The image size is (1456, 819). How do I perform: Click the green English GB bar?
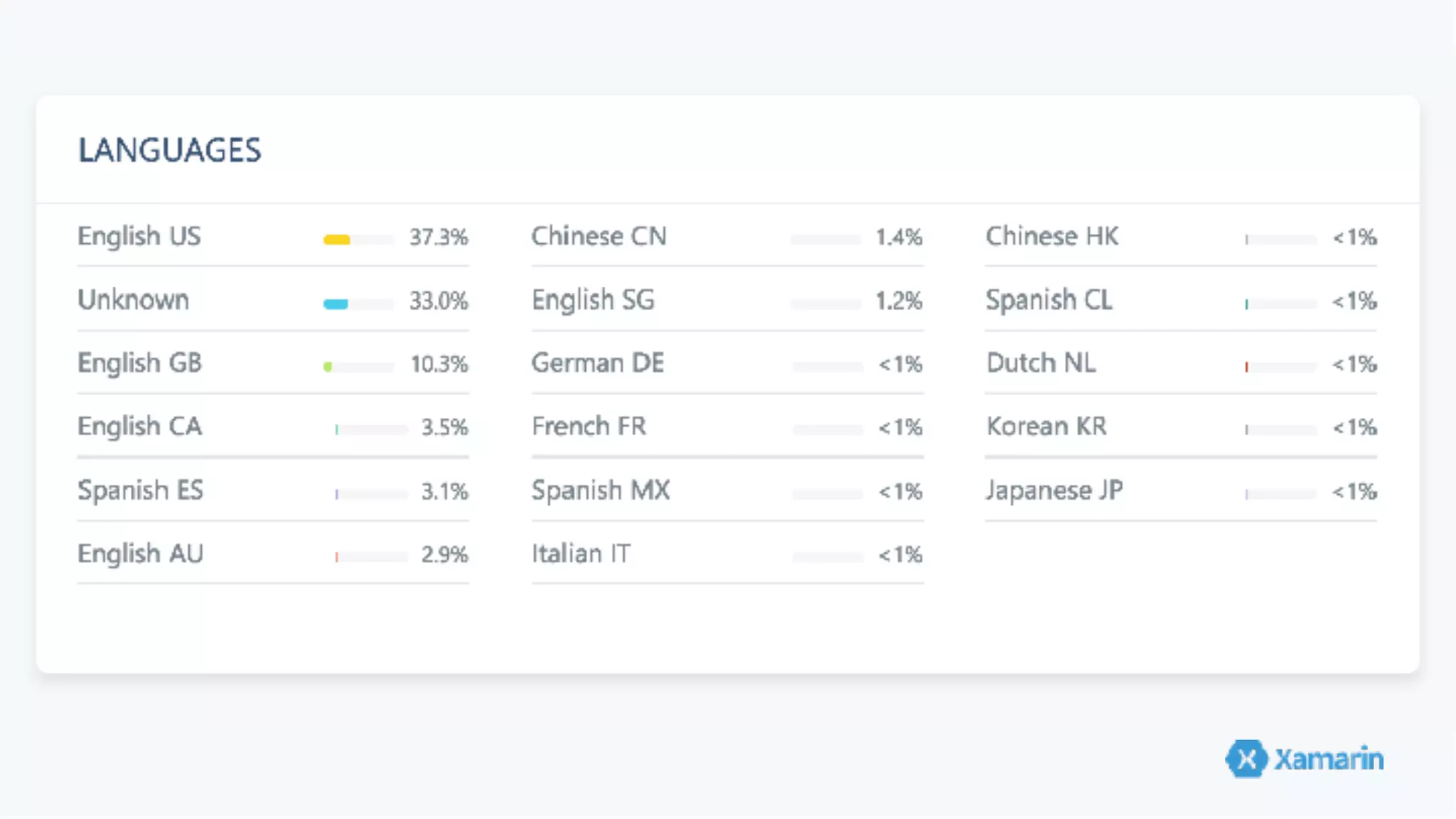click(x=328, y=367)
